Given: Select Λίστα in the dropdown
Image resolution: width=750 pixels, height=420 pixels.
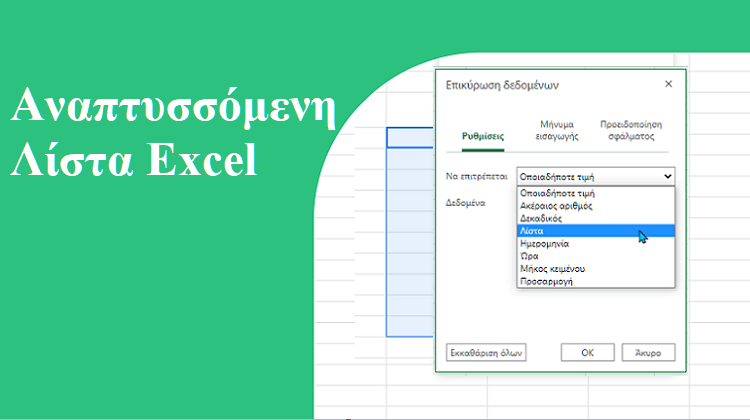Looking at the screenshot, I should point(596,231).
